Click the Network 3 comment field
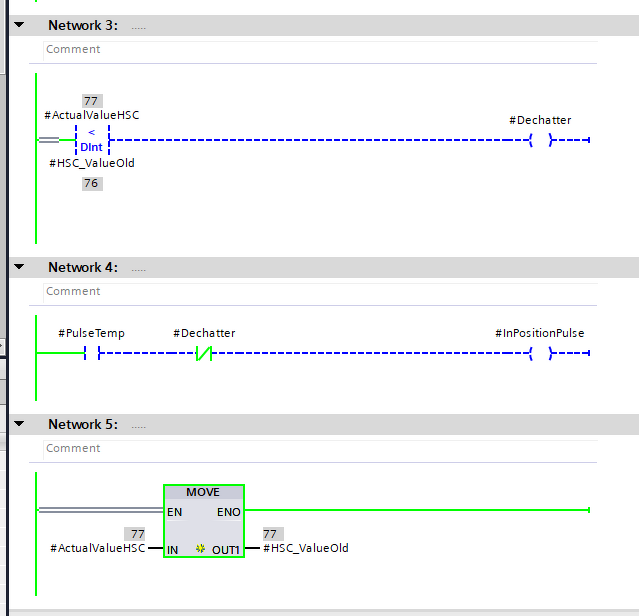The height and width of the screenshot is (616, 639). (320, 50)
